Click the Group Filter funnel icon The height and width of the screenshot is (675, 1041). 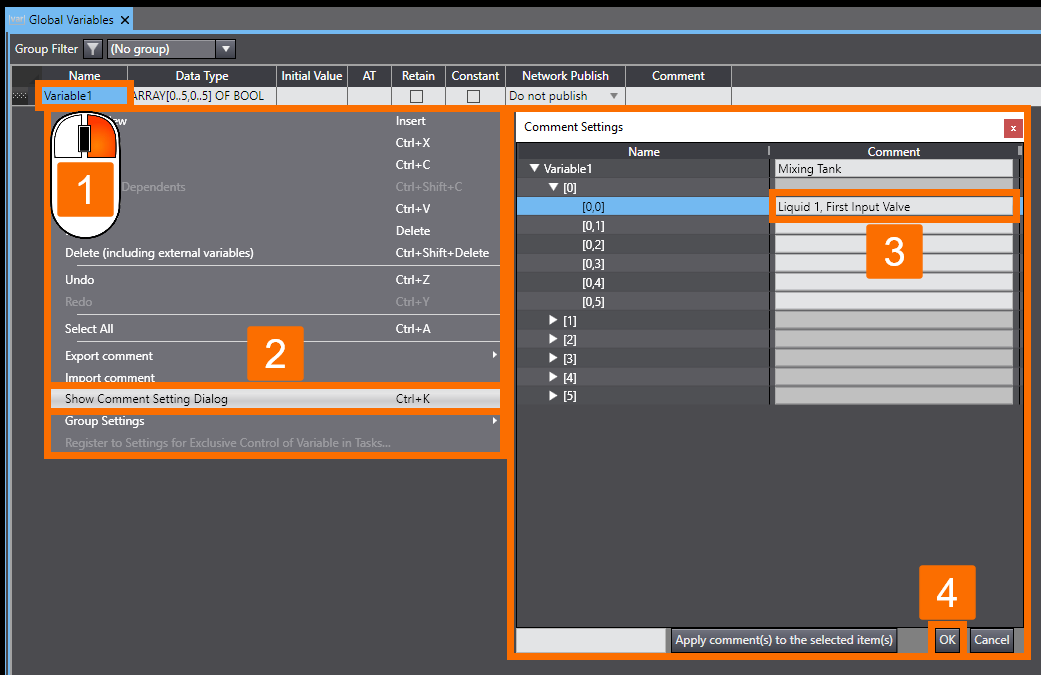[91, 48]
